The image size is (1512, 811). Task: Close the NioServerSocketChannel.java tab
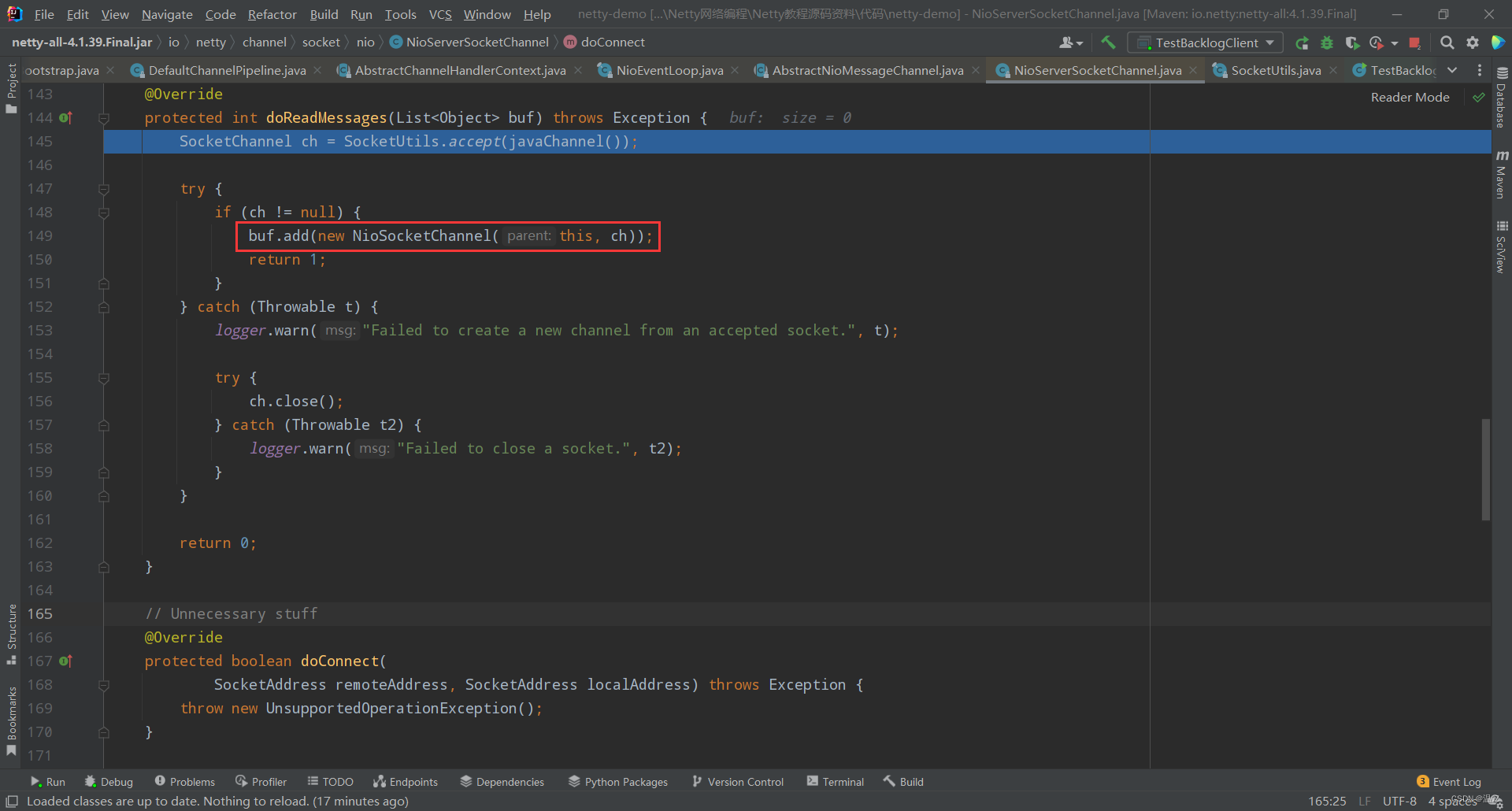click(1194, 70)
